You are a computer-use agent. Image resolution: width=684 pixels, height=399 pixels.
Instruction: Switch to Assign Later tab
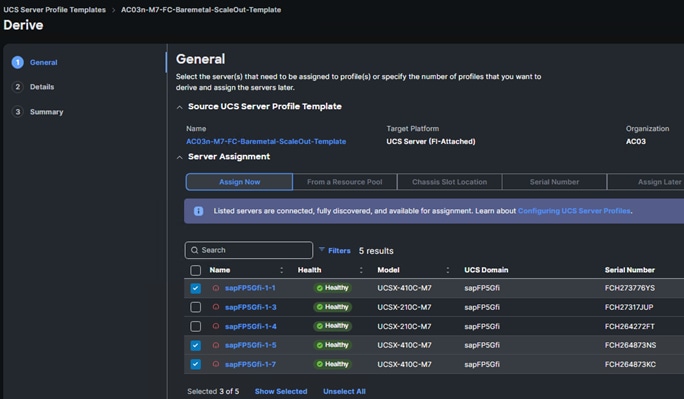[x=646, y=182]
